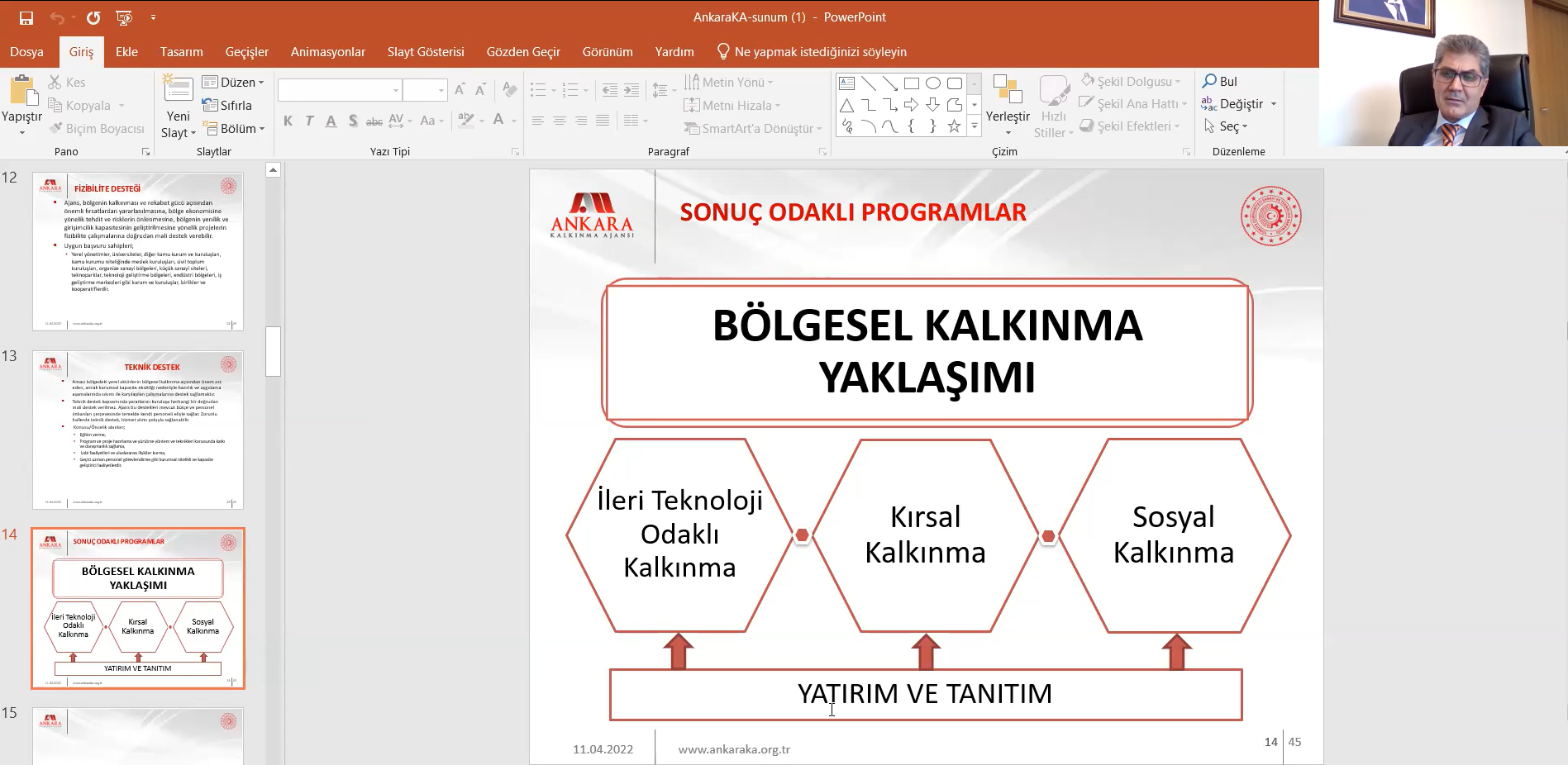Viewport: 1568px width, 765px height.
Task: Select the Biçim Boyacısı format painter
Action: tap(97, 128)
